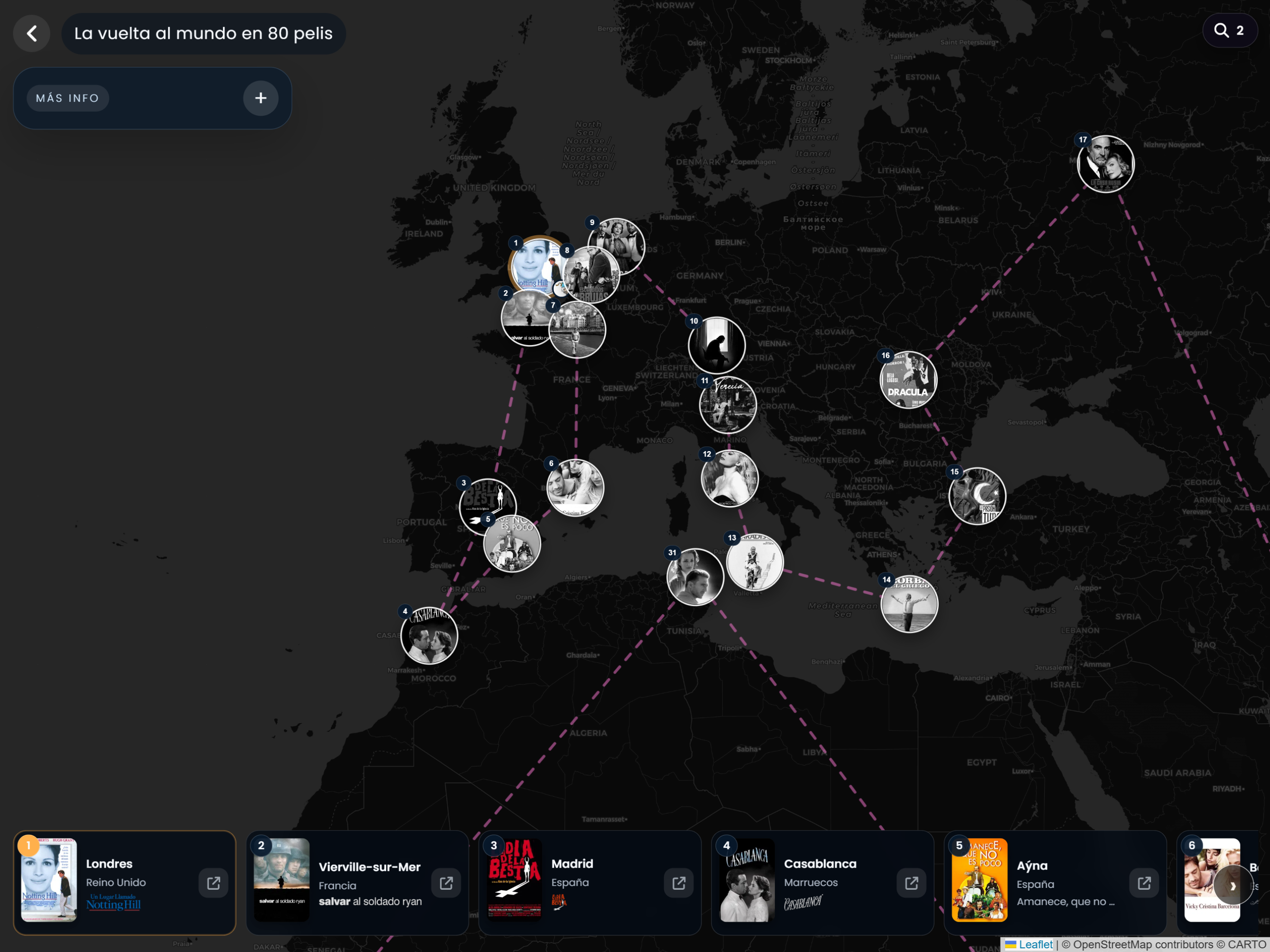Select map marker 4 Casablanca poster

tap(429, 635)
